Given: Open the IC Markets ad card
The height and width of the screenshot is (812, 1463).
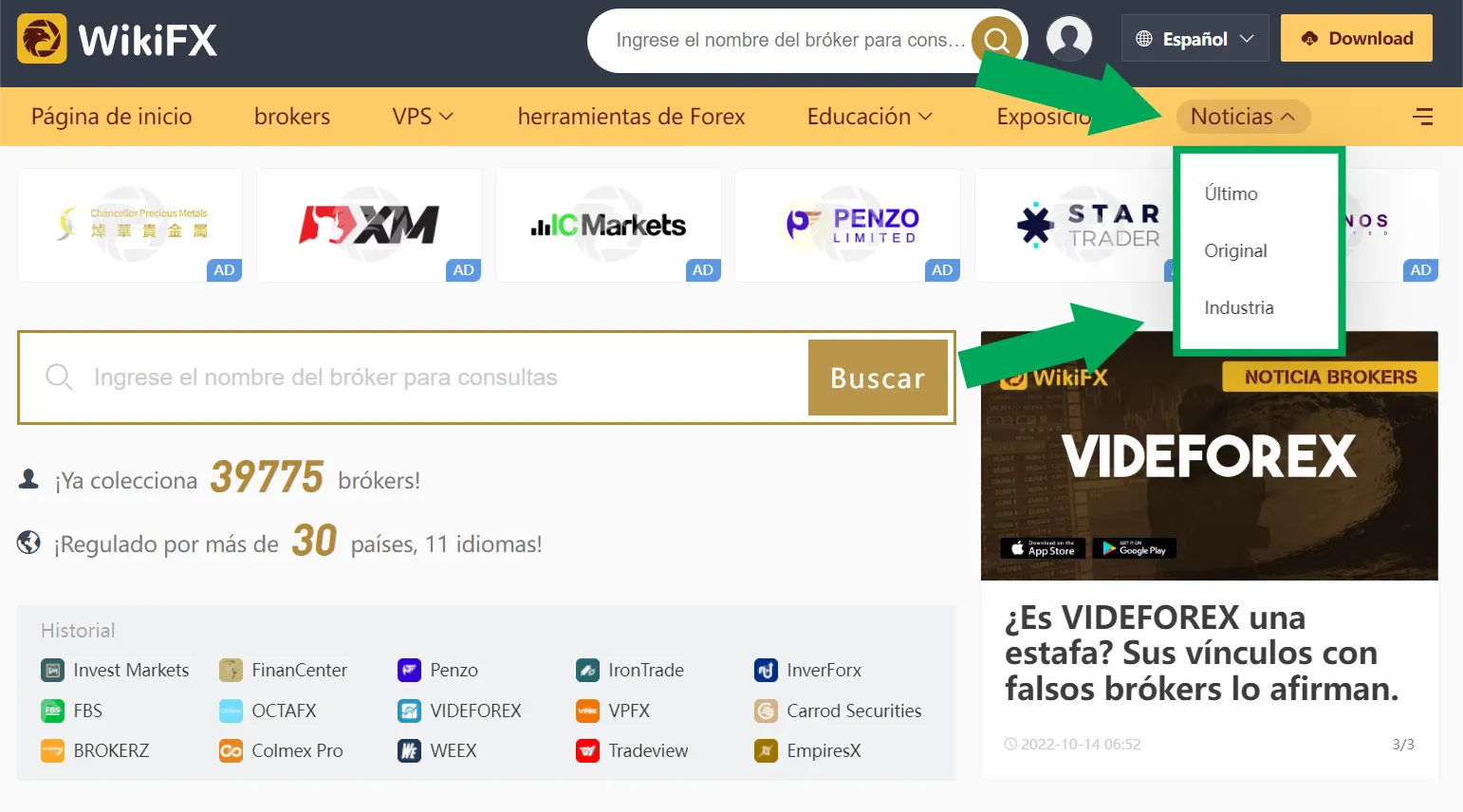Looking at the screenshot, I should pyautogui.click(x=608, y=225).
